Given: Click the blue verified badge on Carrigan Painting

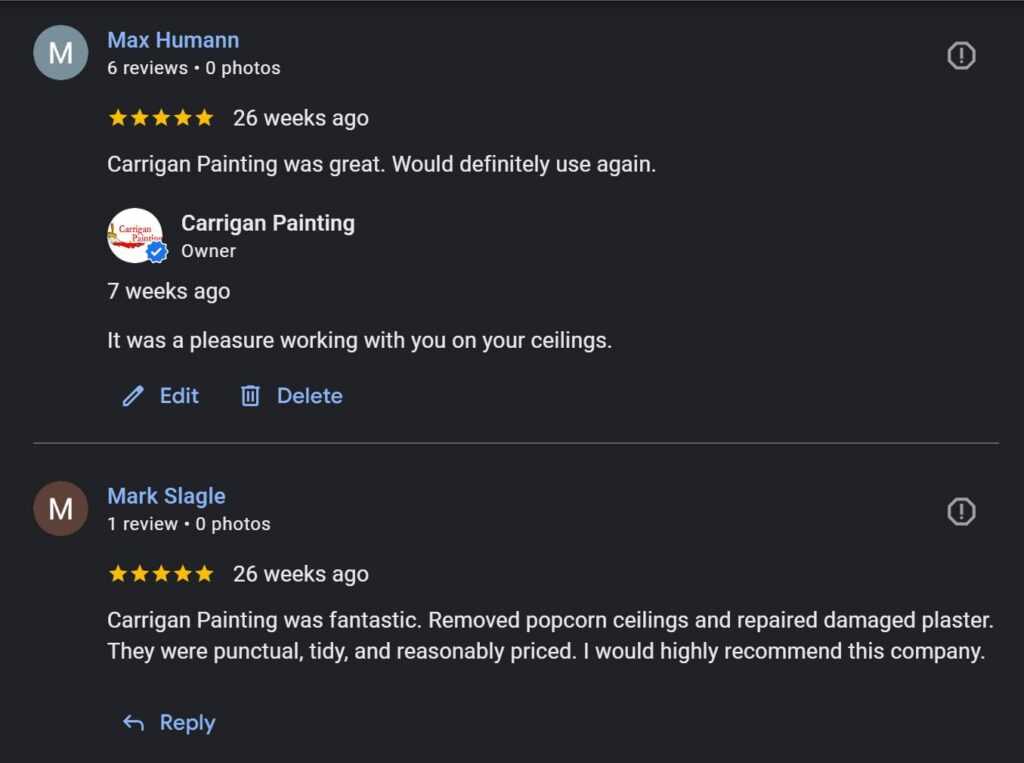Looking at the screenshot, I should tap(156, 251).
